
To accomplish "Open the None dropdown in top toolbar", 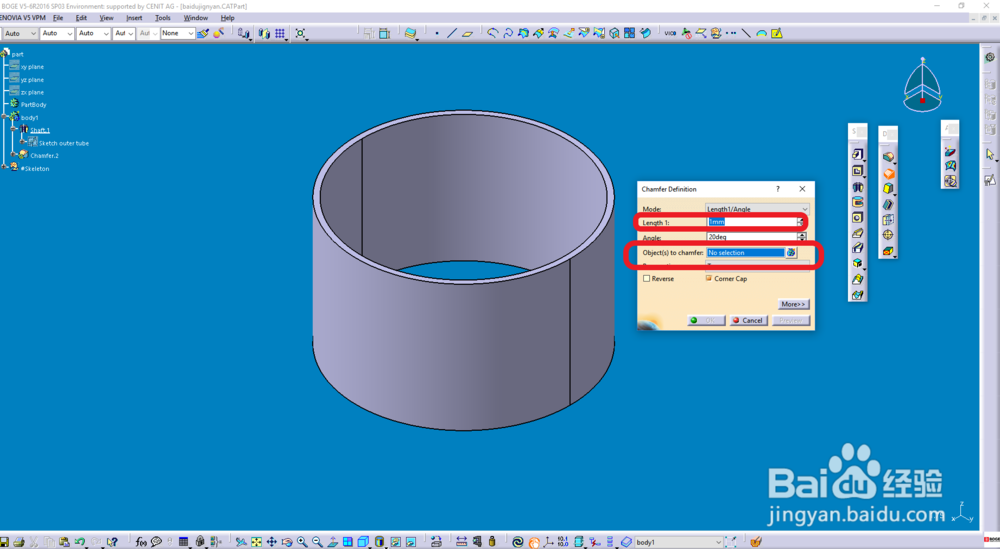I will [x=177, y=33].
